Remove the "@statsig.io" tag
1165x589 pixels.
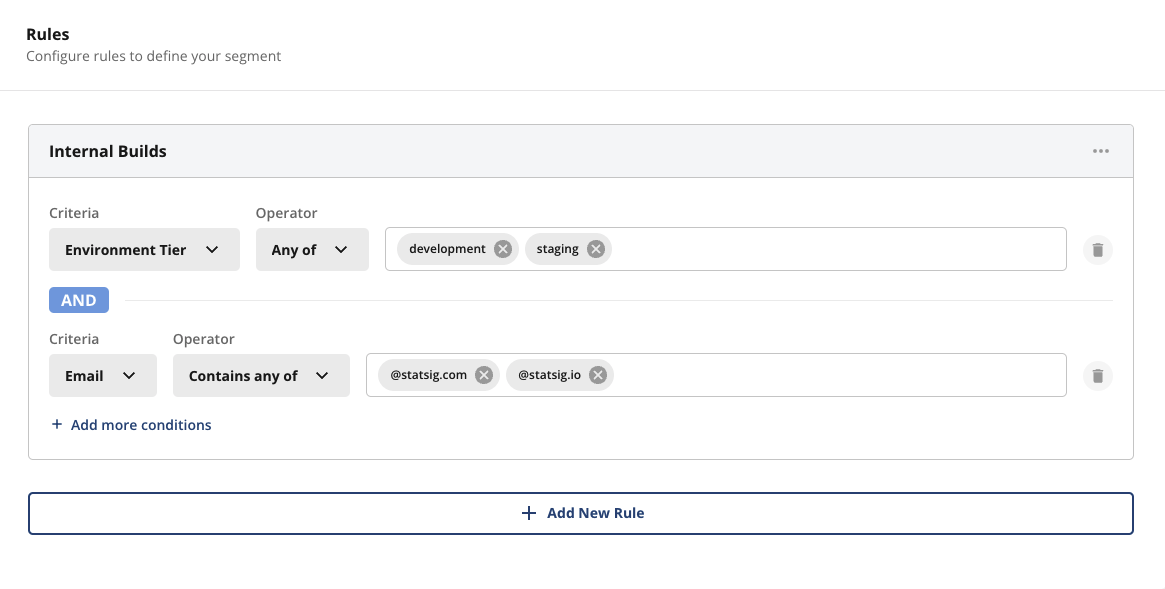[597, 375]
